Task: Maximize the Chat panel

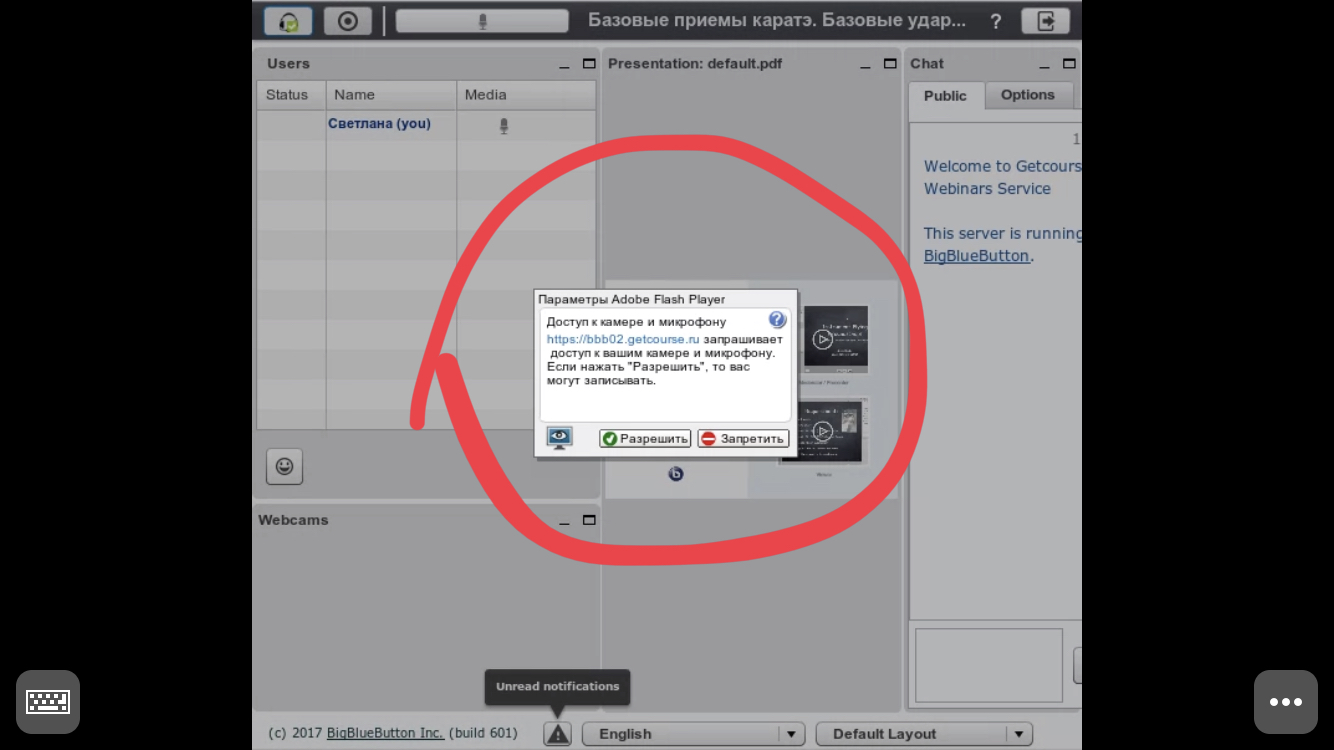Action: [x=1069, y=63]
